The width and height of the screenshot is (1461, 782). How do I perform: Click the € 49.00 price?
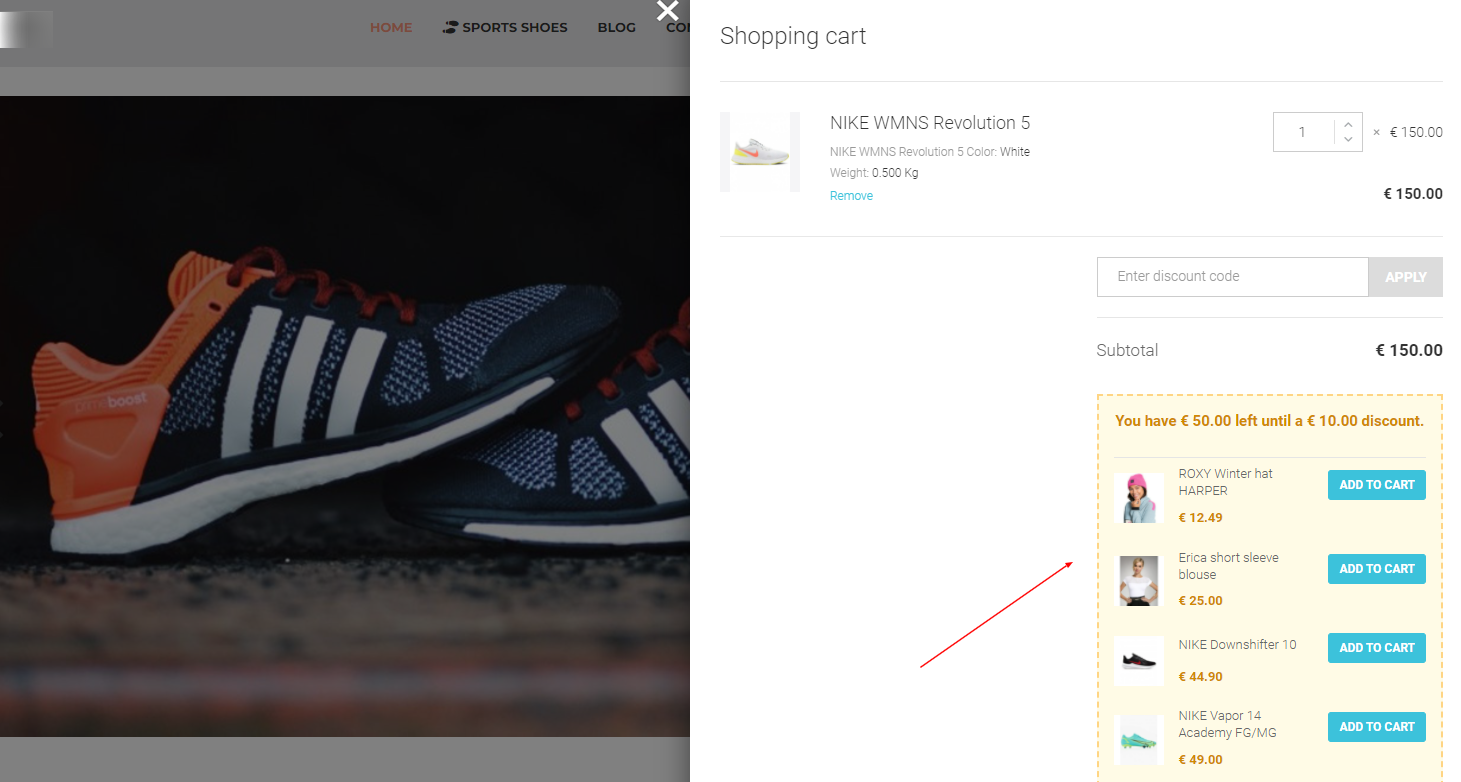point(1201,760)
